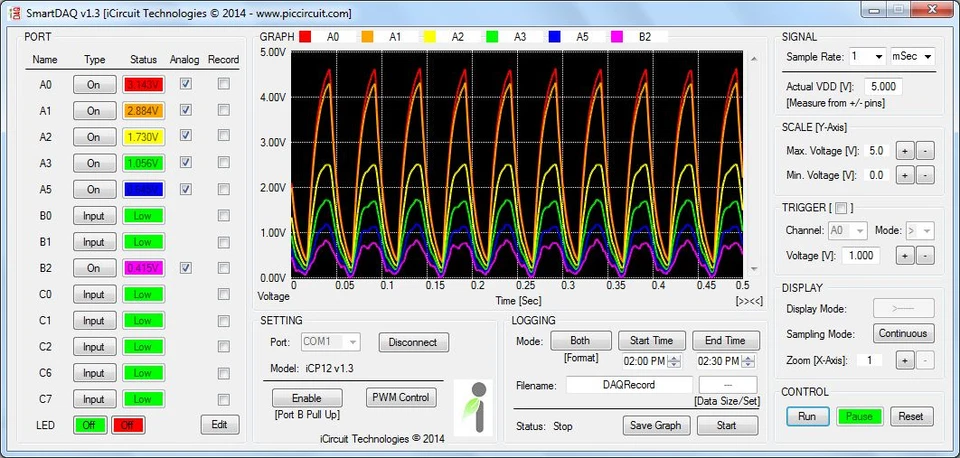Click the green Pause button
The image size is (960, 458).
(859, 416)
